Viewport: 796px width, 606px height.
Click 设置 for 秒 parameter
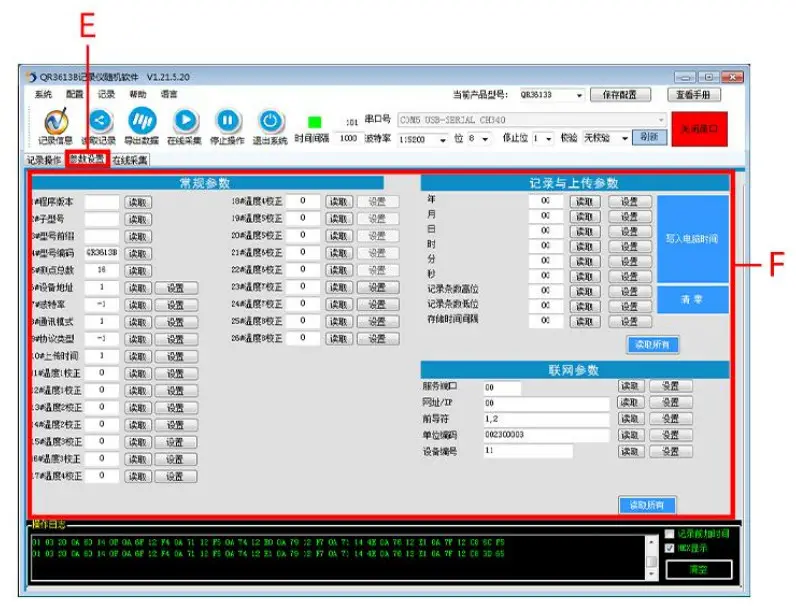(x=629, y=277)
